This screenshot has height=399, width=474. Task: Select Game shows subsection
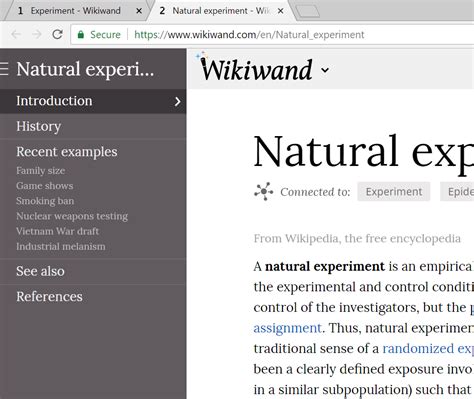(45, 185)
